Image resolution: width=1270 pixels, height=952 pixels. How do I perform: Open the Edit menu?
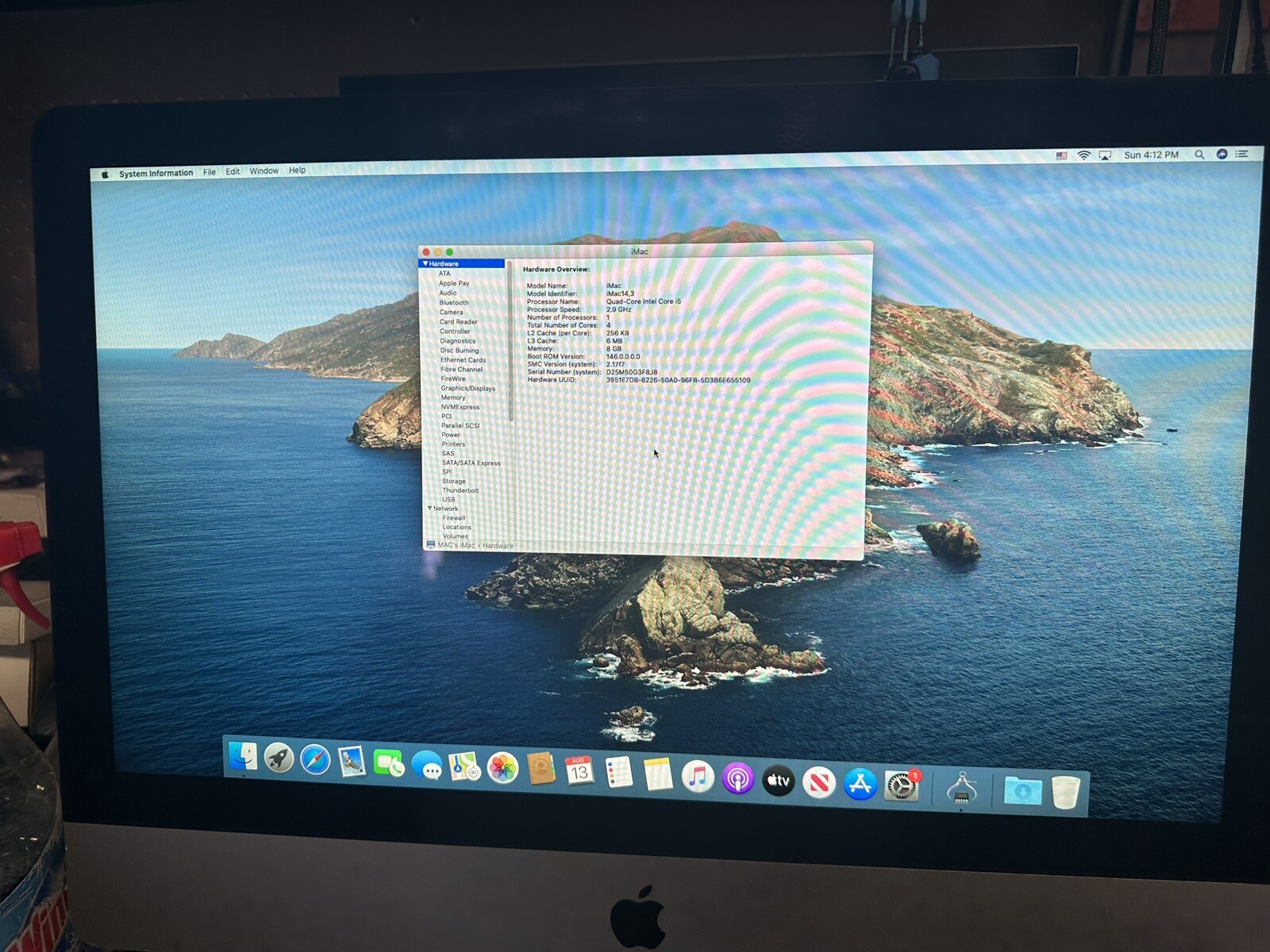[x=233, y=171]
